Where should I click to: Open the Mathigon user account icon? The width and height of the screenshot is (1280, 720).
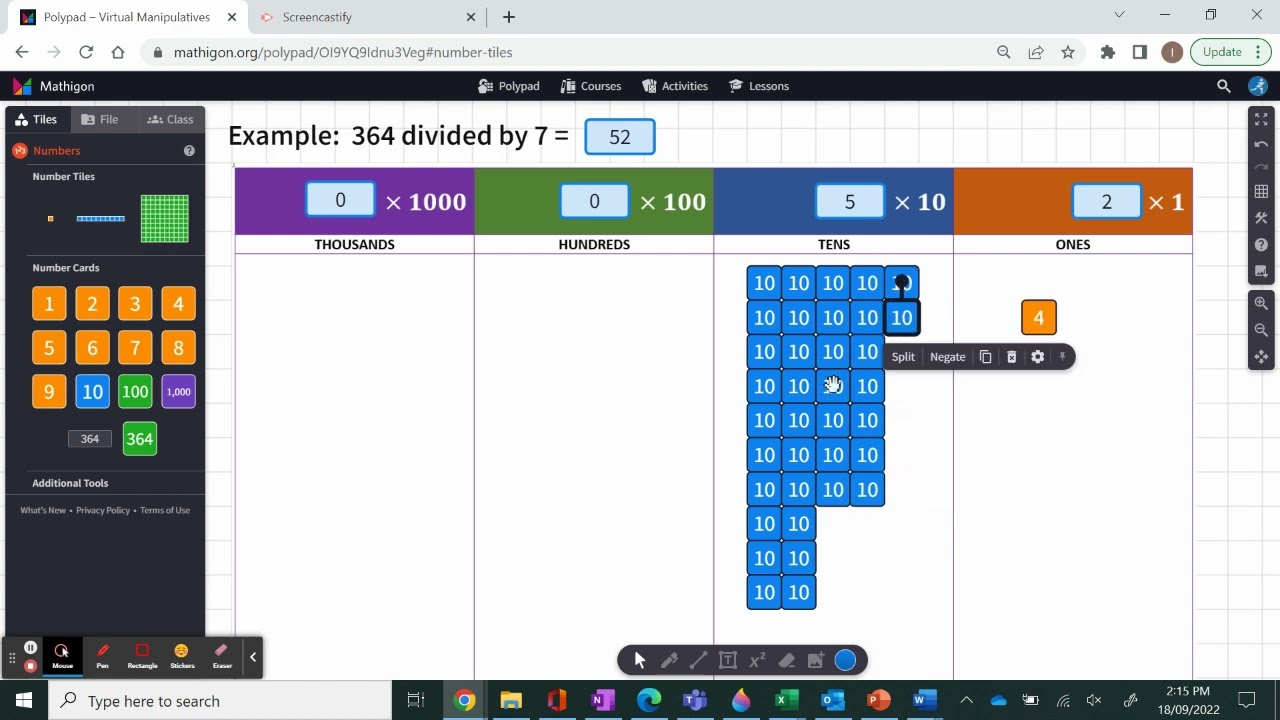click(x=1258, y=86)
